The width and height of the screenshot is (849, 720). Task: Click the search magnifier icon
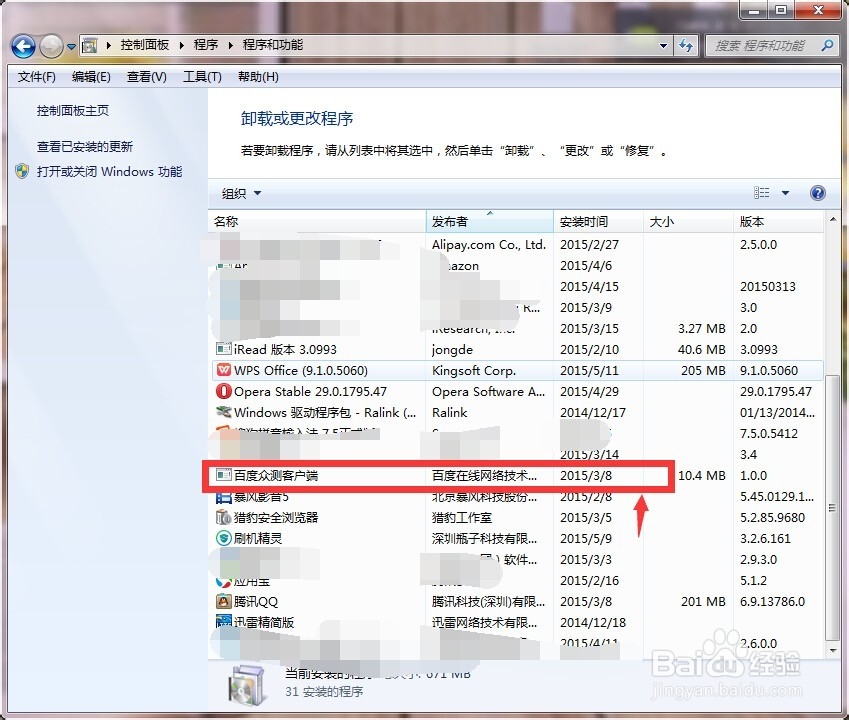click(x=827, y=45)
